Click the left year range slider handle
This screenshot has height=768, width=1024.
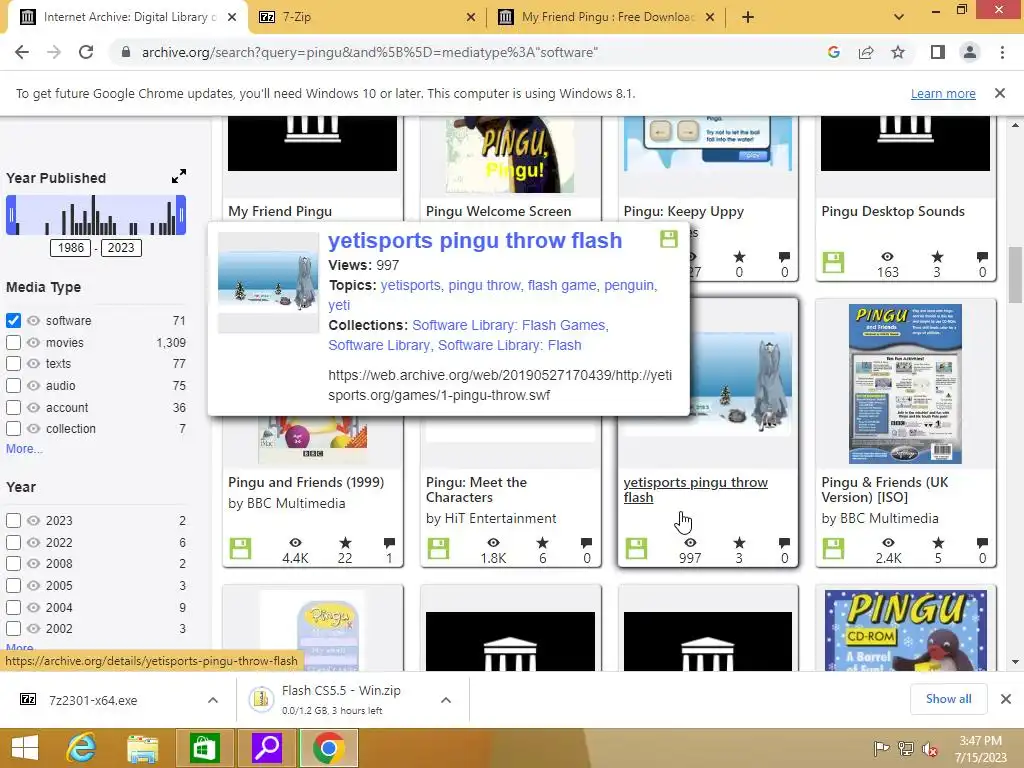point(11,215)
